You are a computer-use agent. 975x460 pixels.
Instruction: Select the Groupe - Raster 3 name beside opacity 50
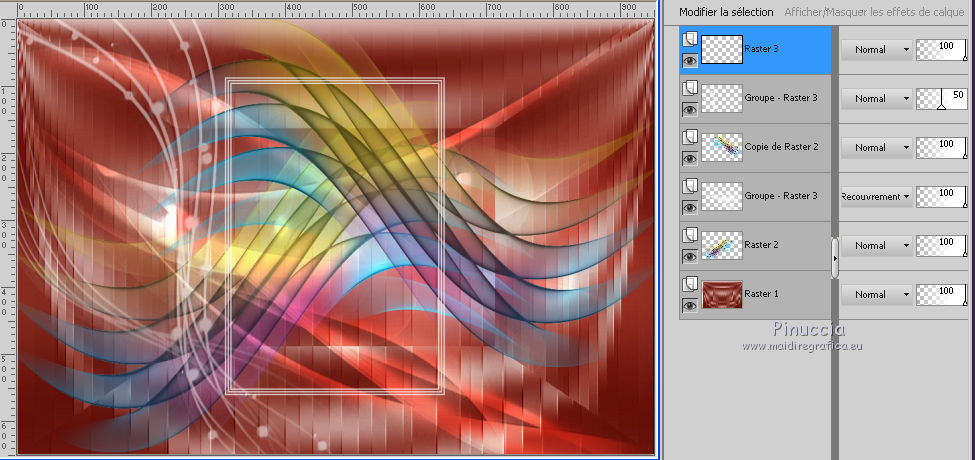781,98
